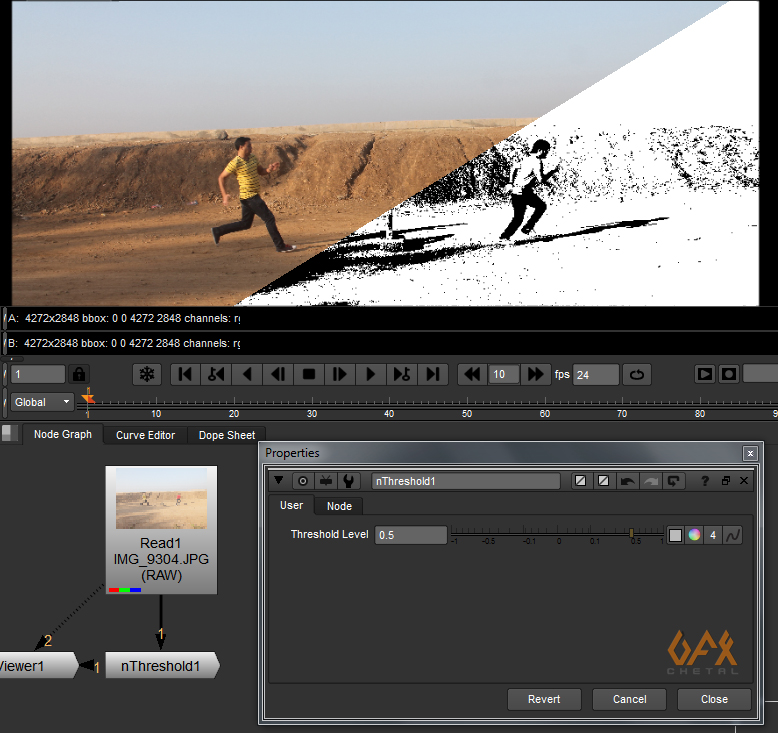Click the Threshold Level value field
778x733 pixels.
(x=410, y=535)
